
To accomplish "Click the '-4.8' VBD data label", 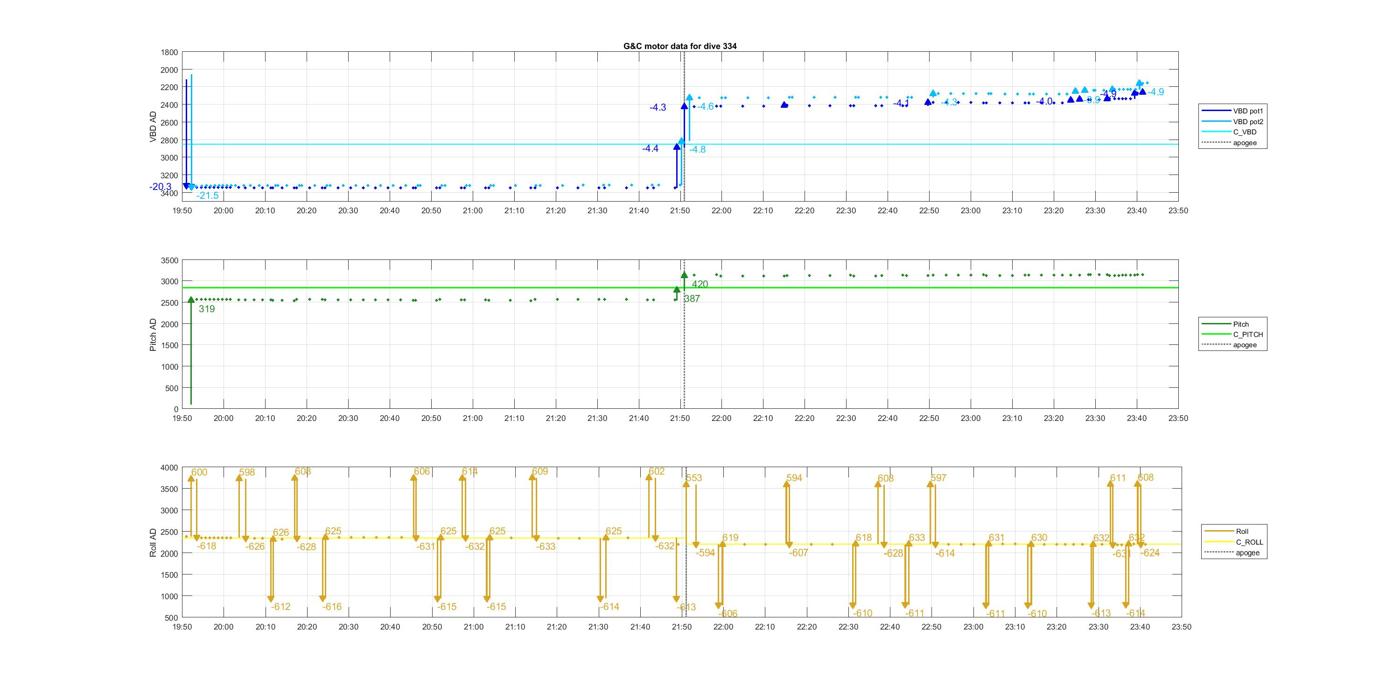I will click(697, 149).
